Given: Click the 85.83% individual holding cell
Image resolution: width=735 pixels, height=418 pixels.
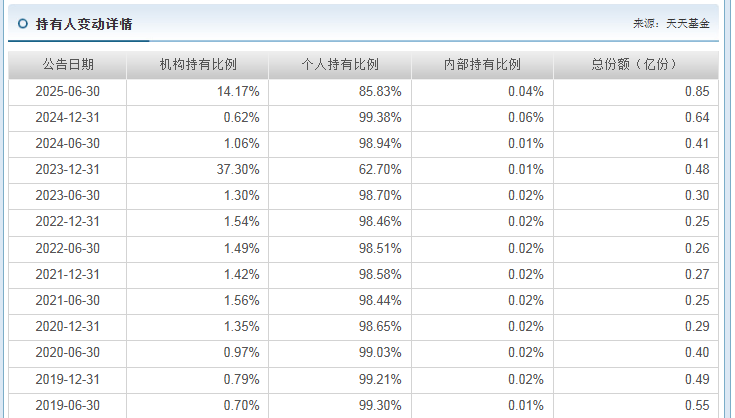Looking at the screenshot, I should pyautogui.click(x=380, y=91).
